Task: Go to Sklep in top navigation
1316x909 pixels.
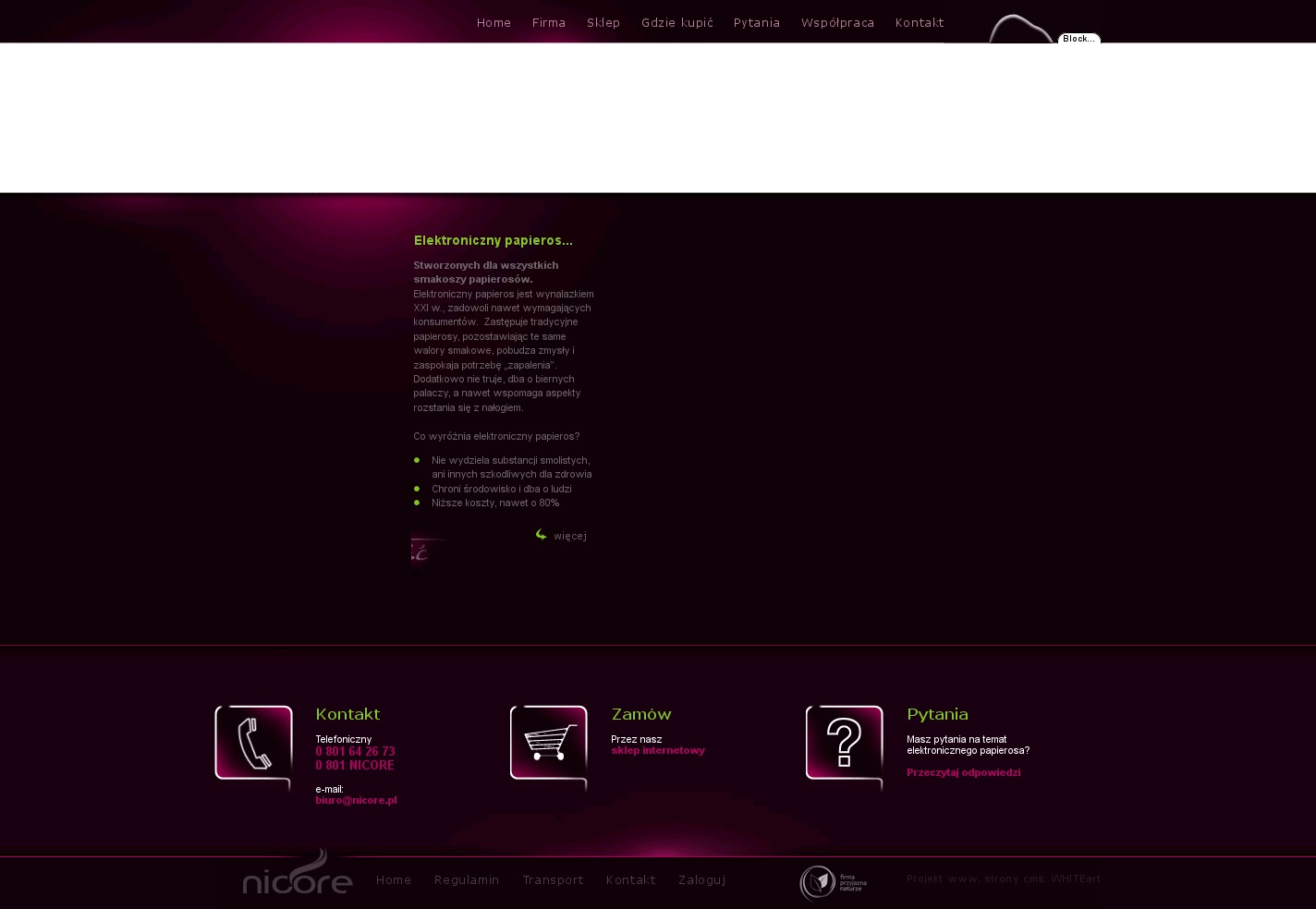Action: (603, 23)
